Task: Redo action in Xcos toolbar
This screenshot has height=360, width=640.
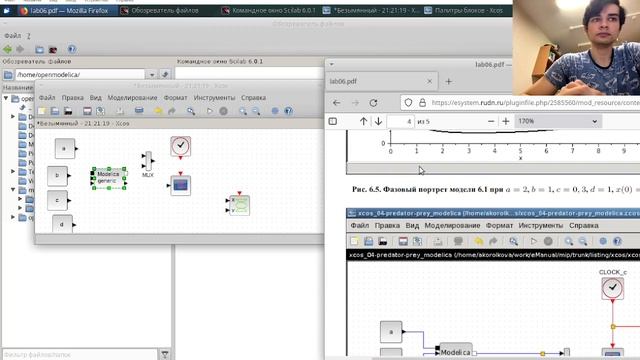Action: click(171, 111)
